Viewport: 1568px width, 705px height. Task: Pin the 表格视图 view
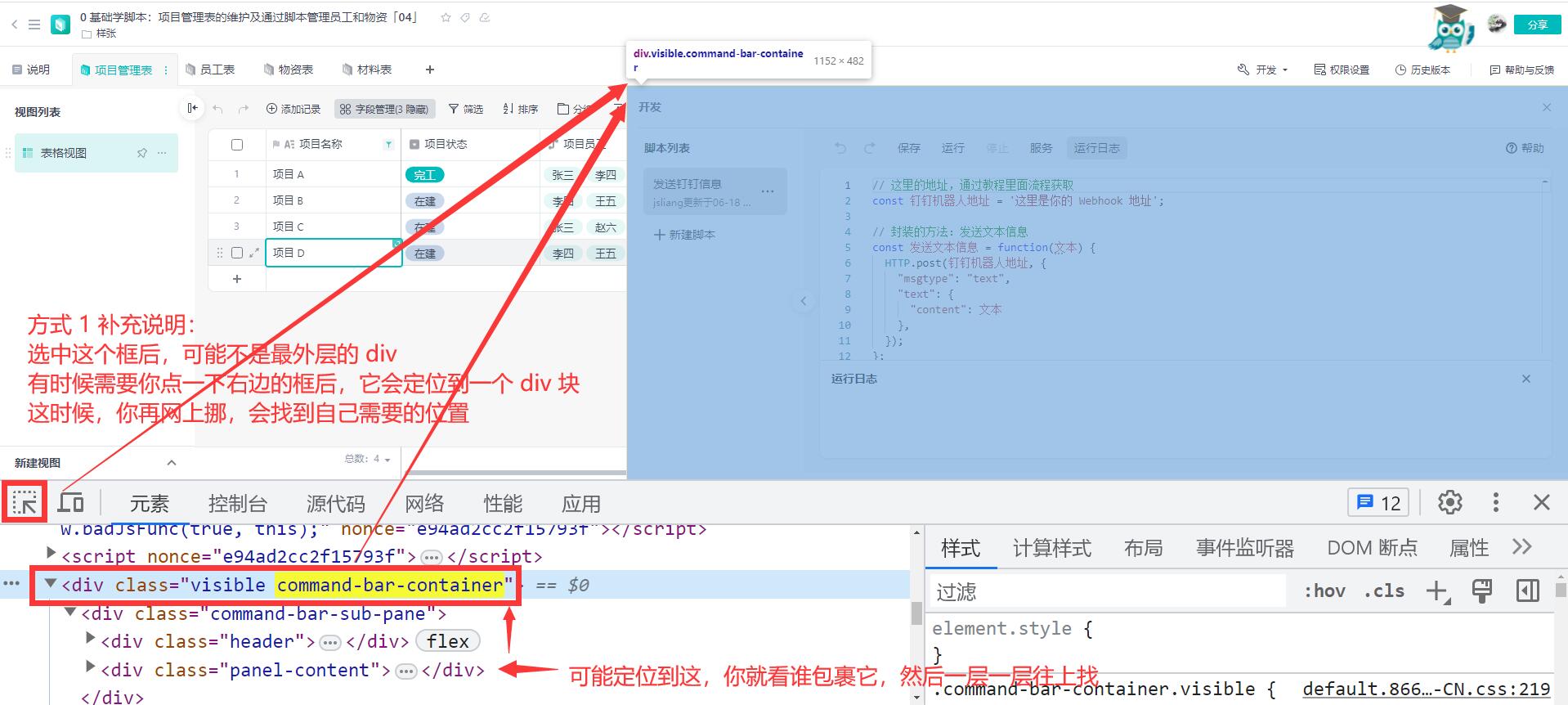(141, 153)
